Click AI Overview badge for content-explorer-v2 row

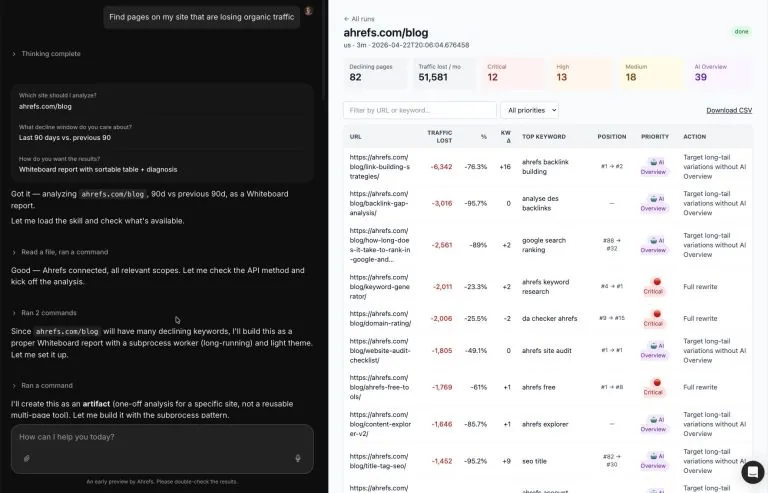tap(653, 424)
